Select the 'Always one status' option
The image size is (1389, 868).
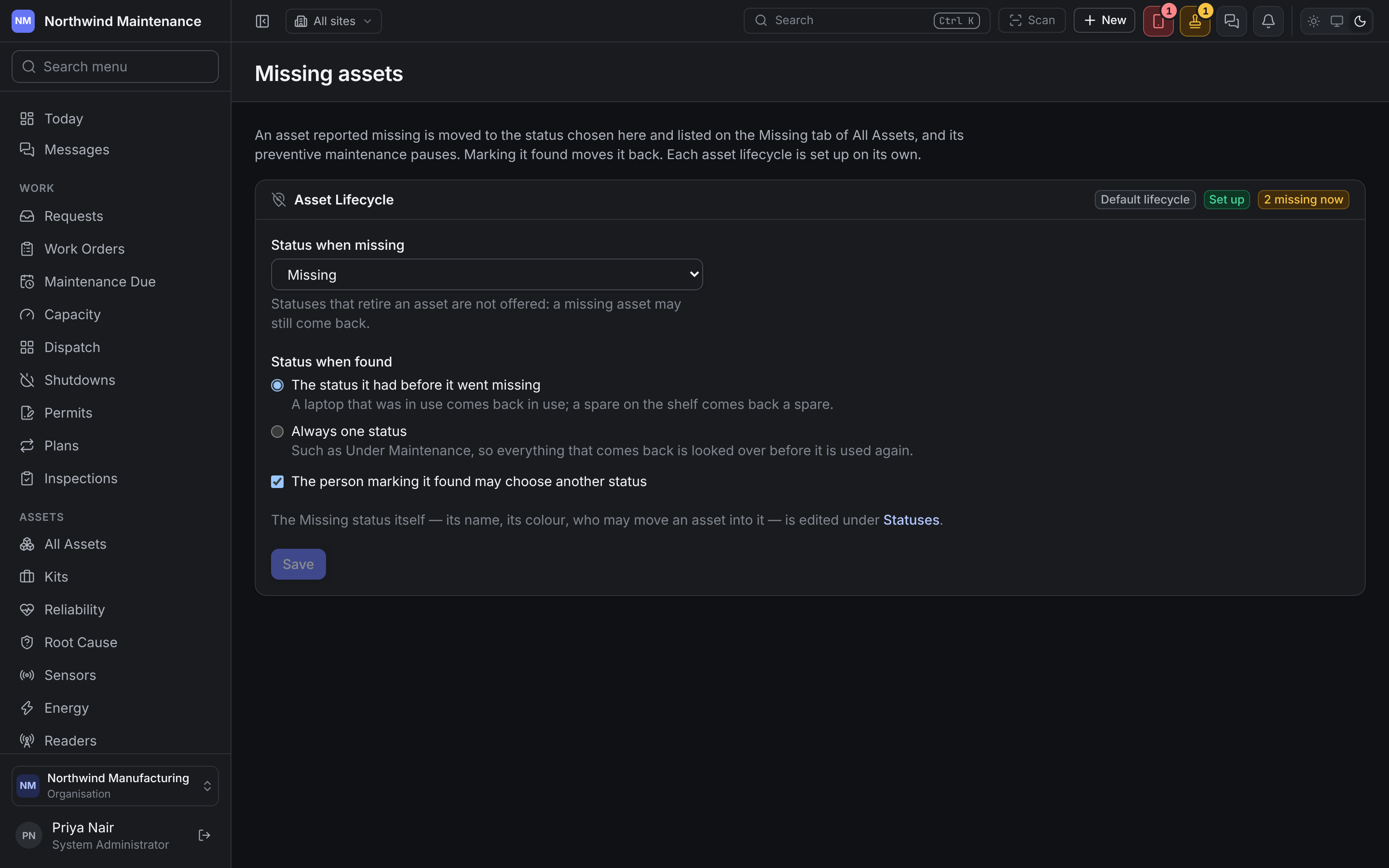(277, 432)
